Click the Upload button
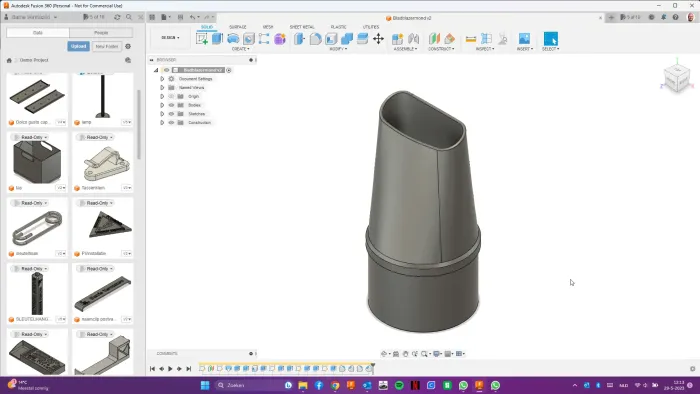 (x=79, y=46)
